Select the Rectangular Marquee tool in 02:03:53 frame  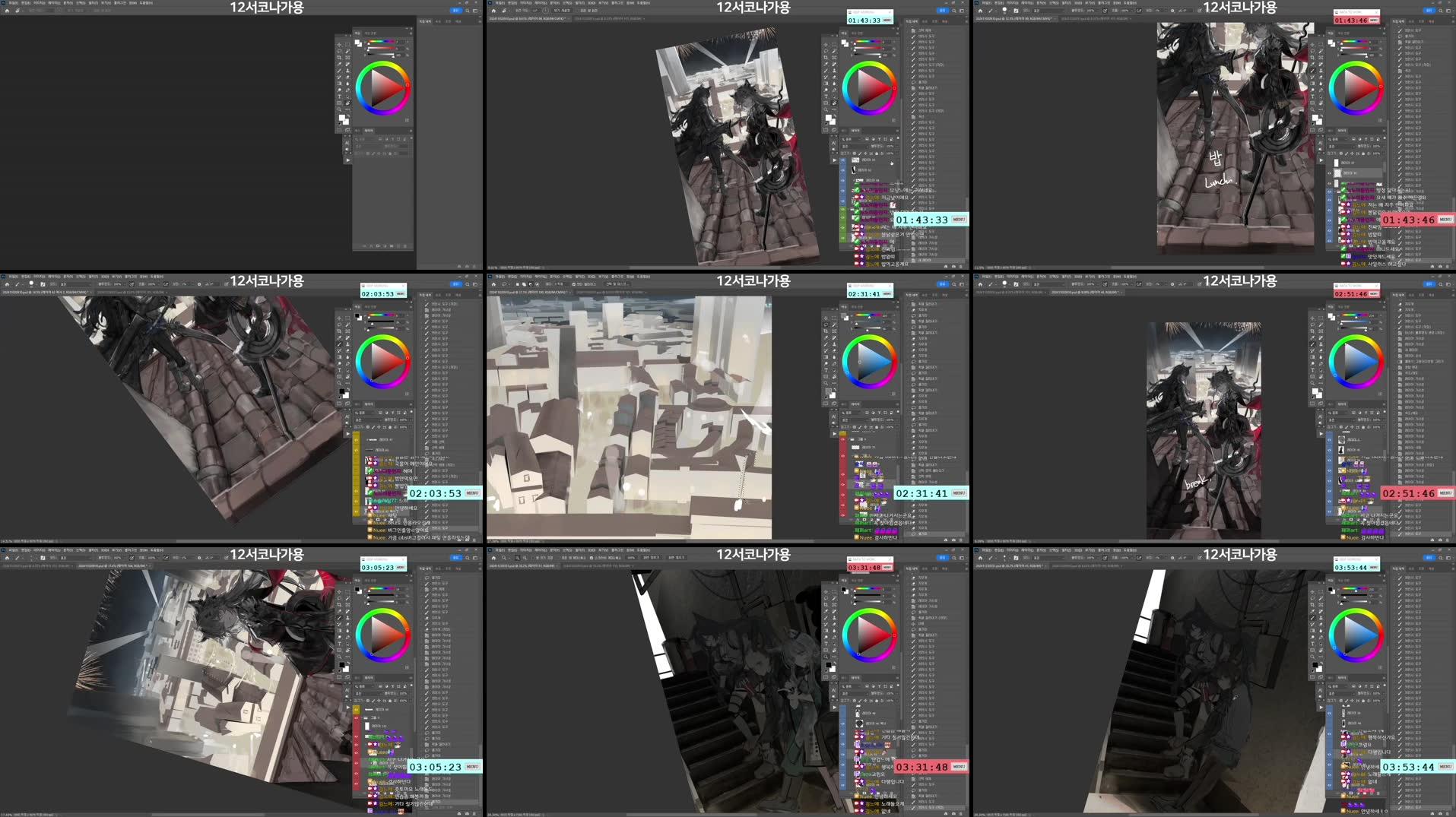coord(347,318)
